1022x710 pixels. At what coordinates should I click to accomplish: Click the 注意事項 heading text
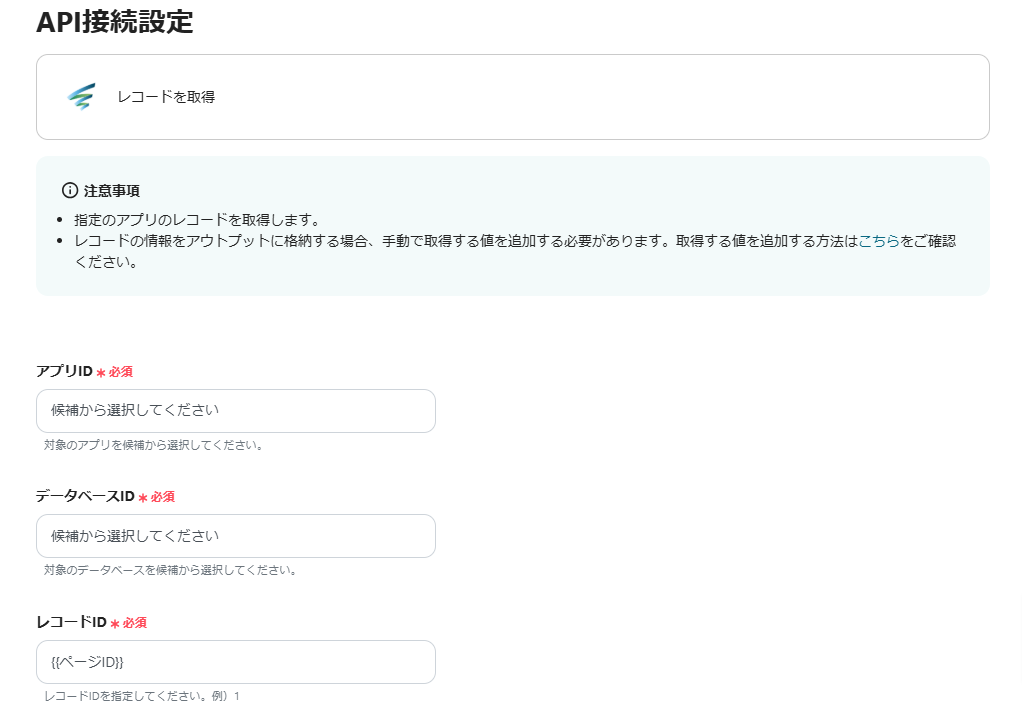click(x=111, y=191)
